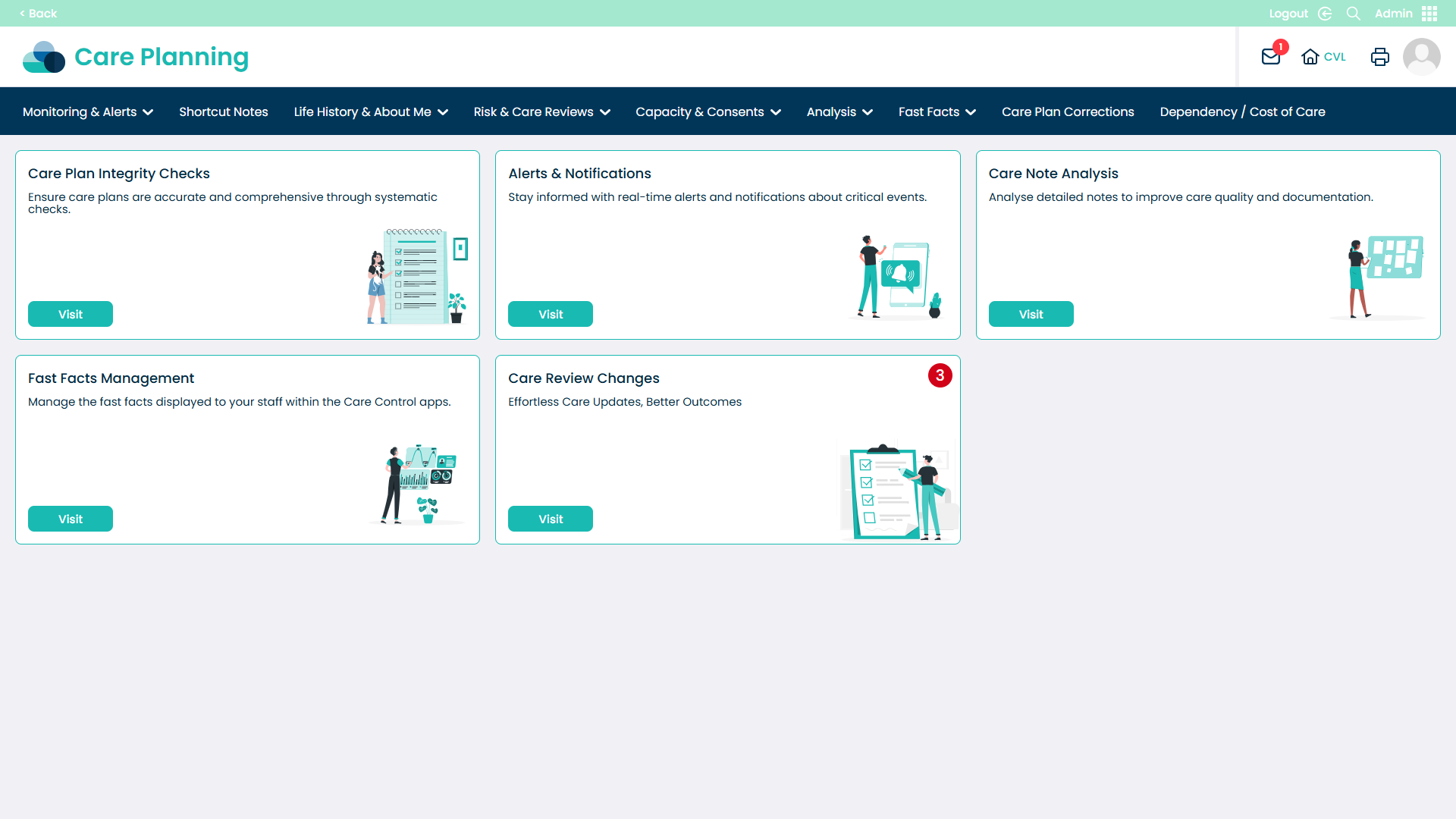Visit Care Plan Integrity Checks

click(x=70, y=314)
